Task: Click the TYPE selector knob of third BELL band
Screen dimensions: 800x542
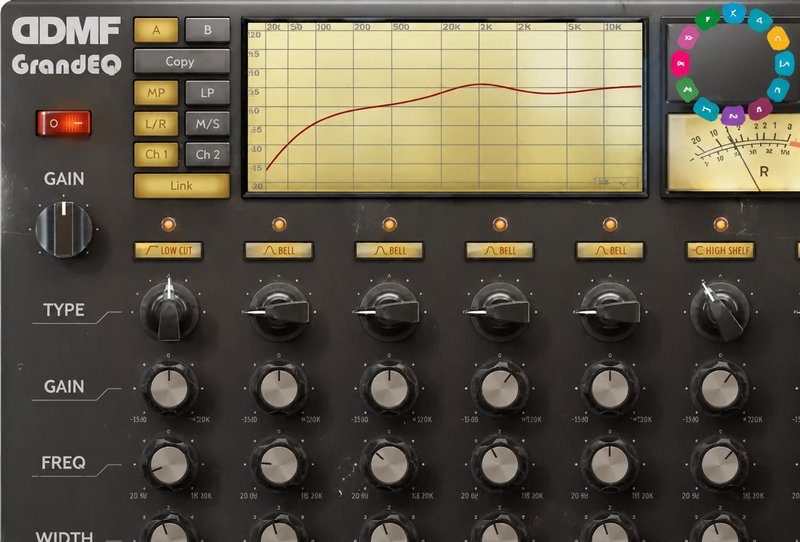Action: 500,311
